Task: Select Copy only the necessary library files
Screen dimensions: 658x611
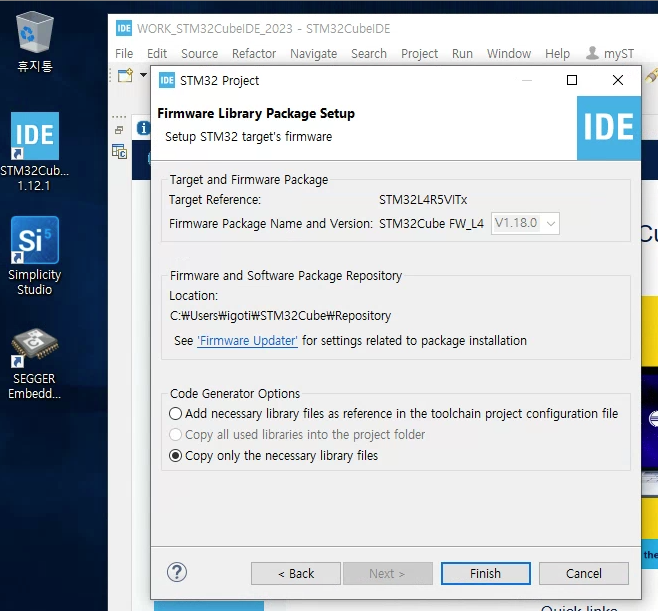Action: tap(273, 456)
